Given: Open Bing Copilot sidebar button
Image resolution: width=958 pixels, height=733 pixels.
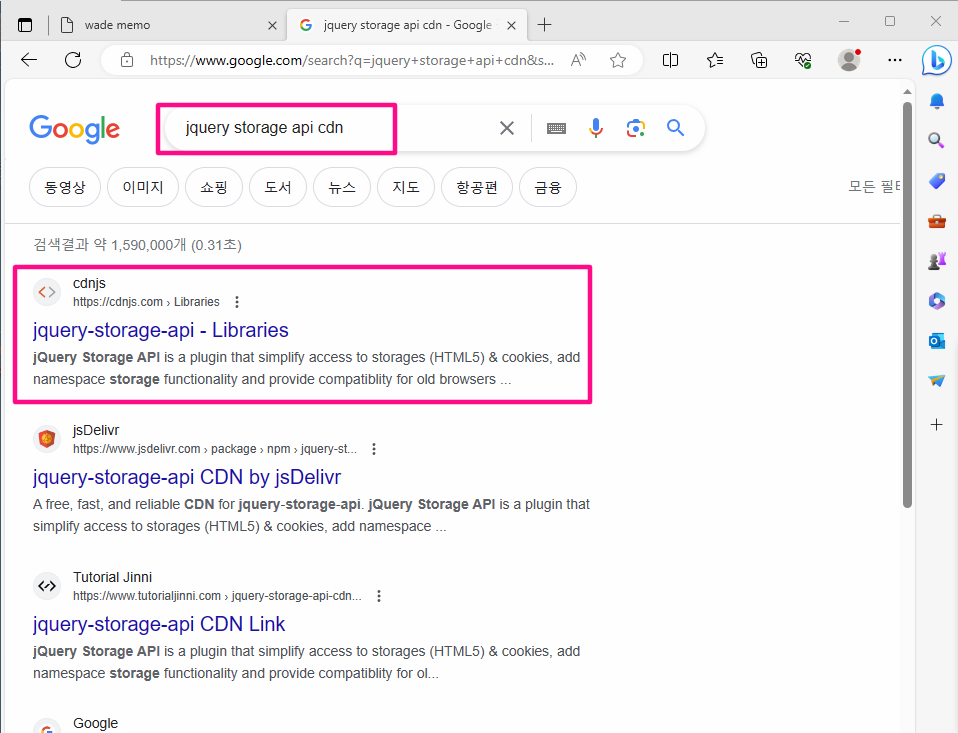Looking at the screenshot, I should (937, 60).
